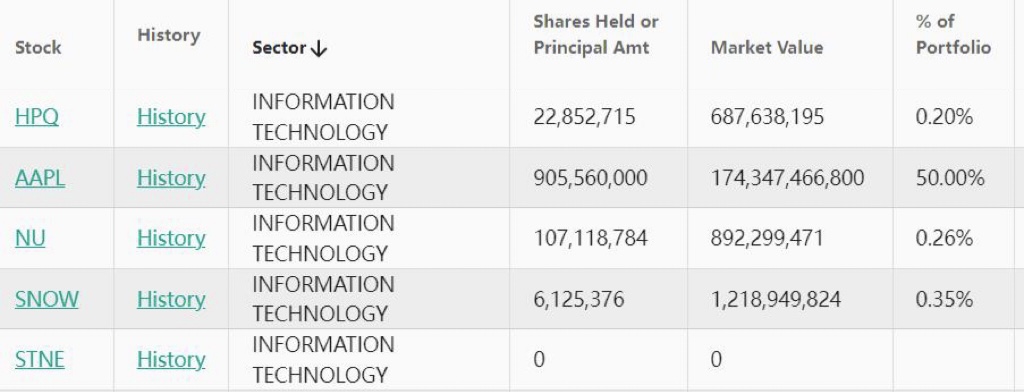Open the SNOW stock link
1024x392 pixels.
46,299
